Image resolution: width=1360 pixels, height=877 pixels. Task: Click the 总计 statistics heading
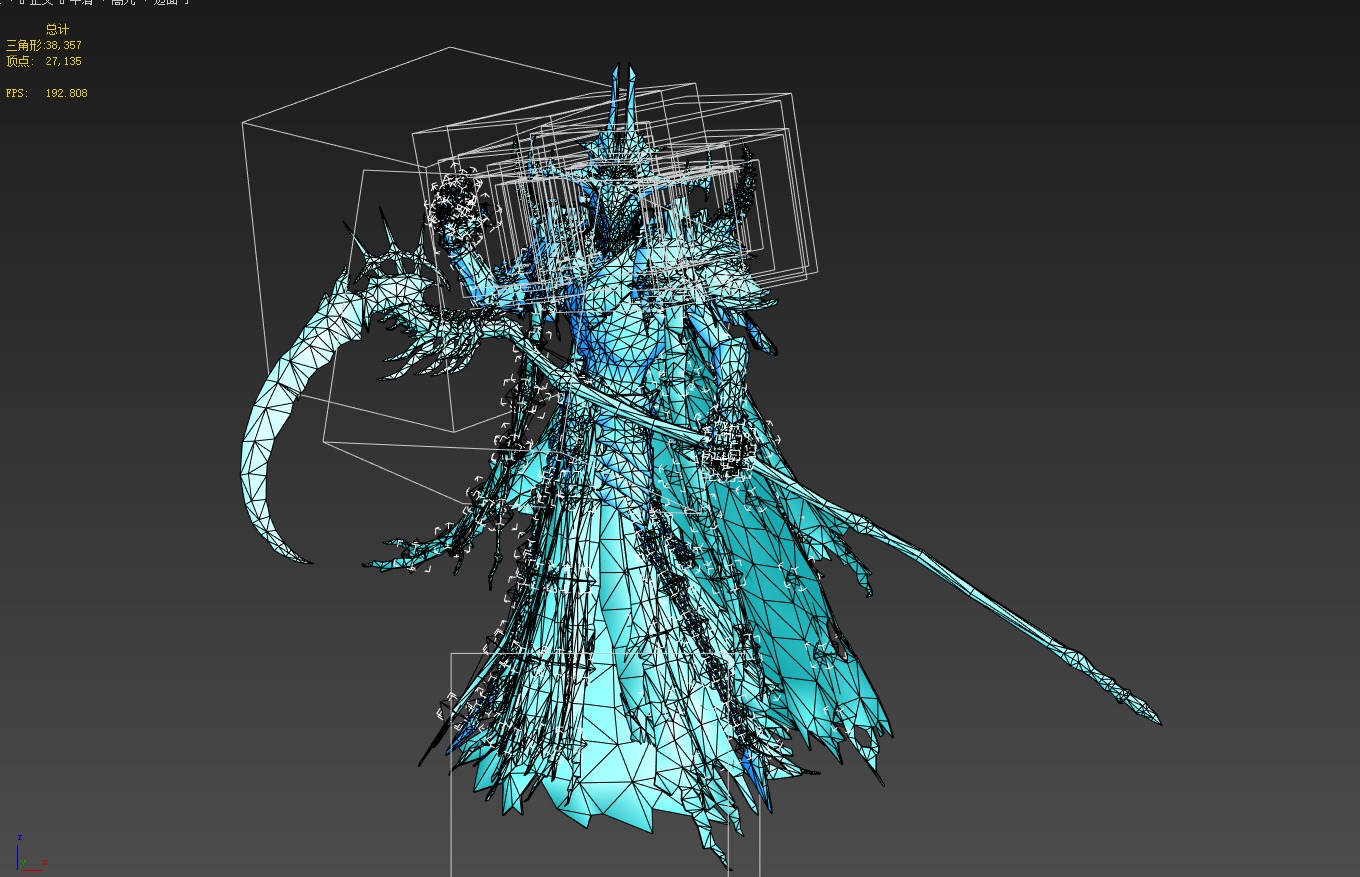coord(57,29)
